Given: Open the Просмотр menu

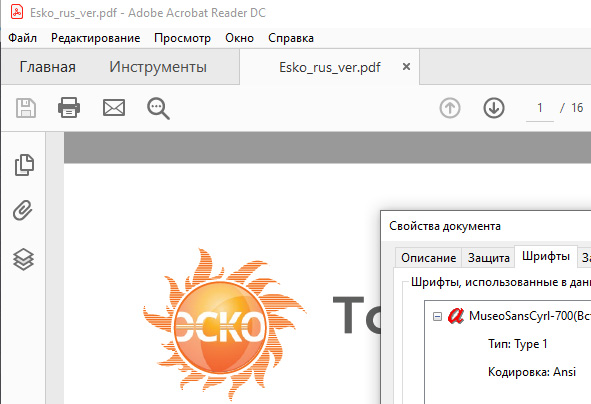Looking at the screenshot, I should (x=182, y=38).
